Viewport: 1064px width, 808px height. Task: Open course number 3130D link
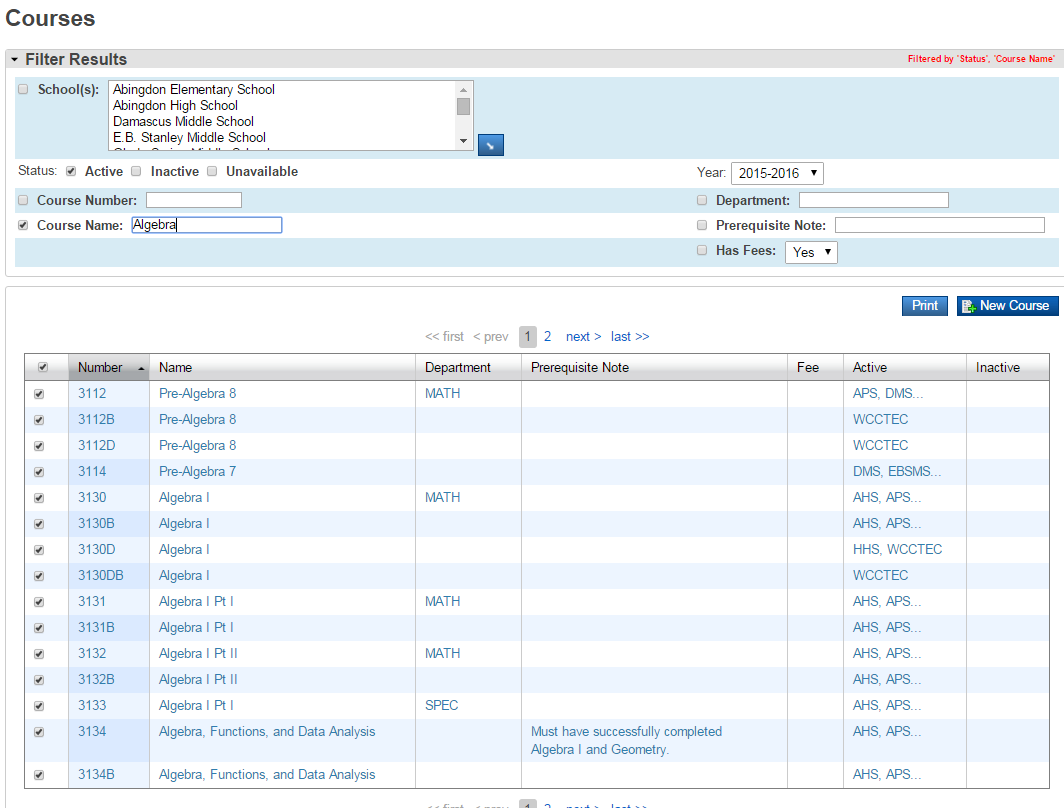click(x=96, y=550)
